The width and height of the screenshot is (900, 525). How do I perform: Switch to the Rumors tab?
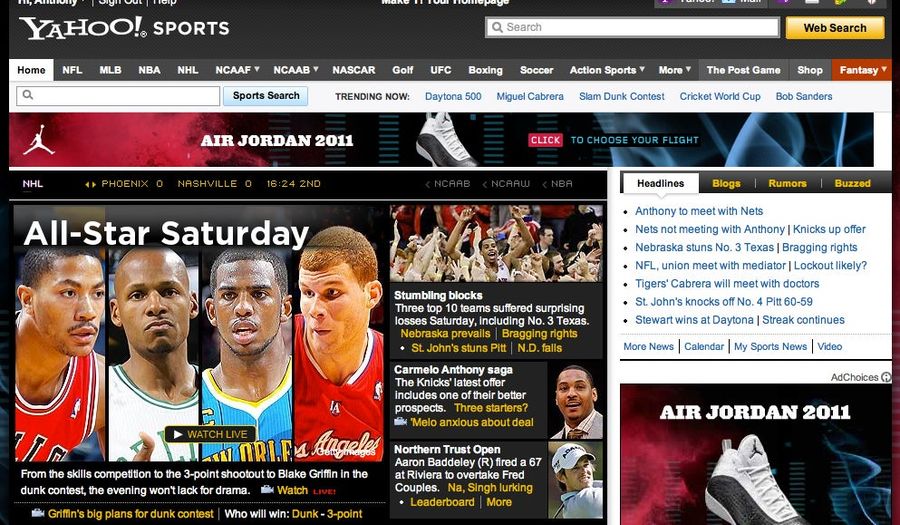tap(788, 184)
